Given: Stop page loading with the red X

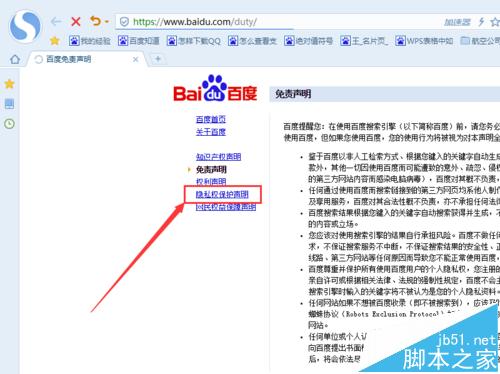Looking at the screenshot, I should [76, 22].
